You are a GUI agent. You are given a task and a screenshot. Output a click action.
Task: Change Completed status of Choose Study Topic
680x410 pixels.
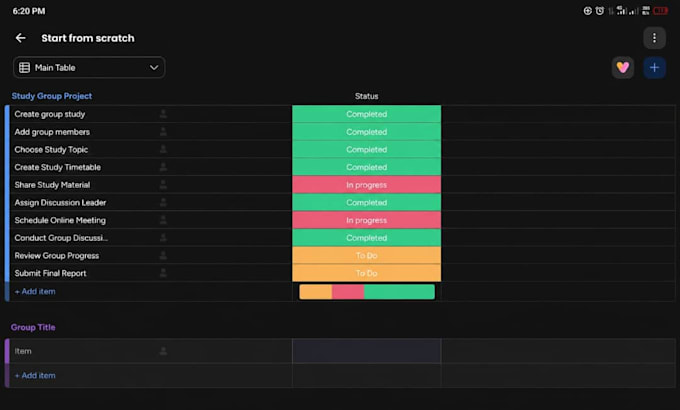366,149
